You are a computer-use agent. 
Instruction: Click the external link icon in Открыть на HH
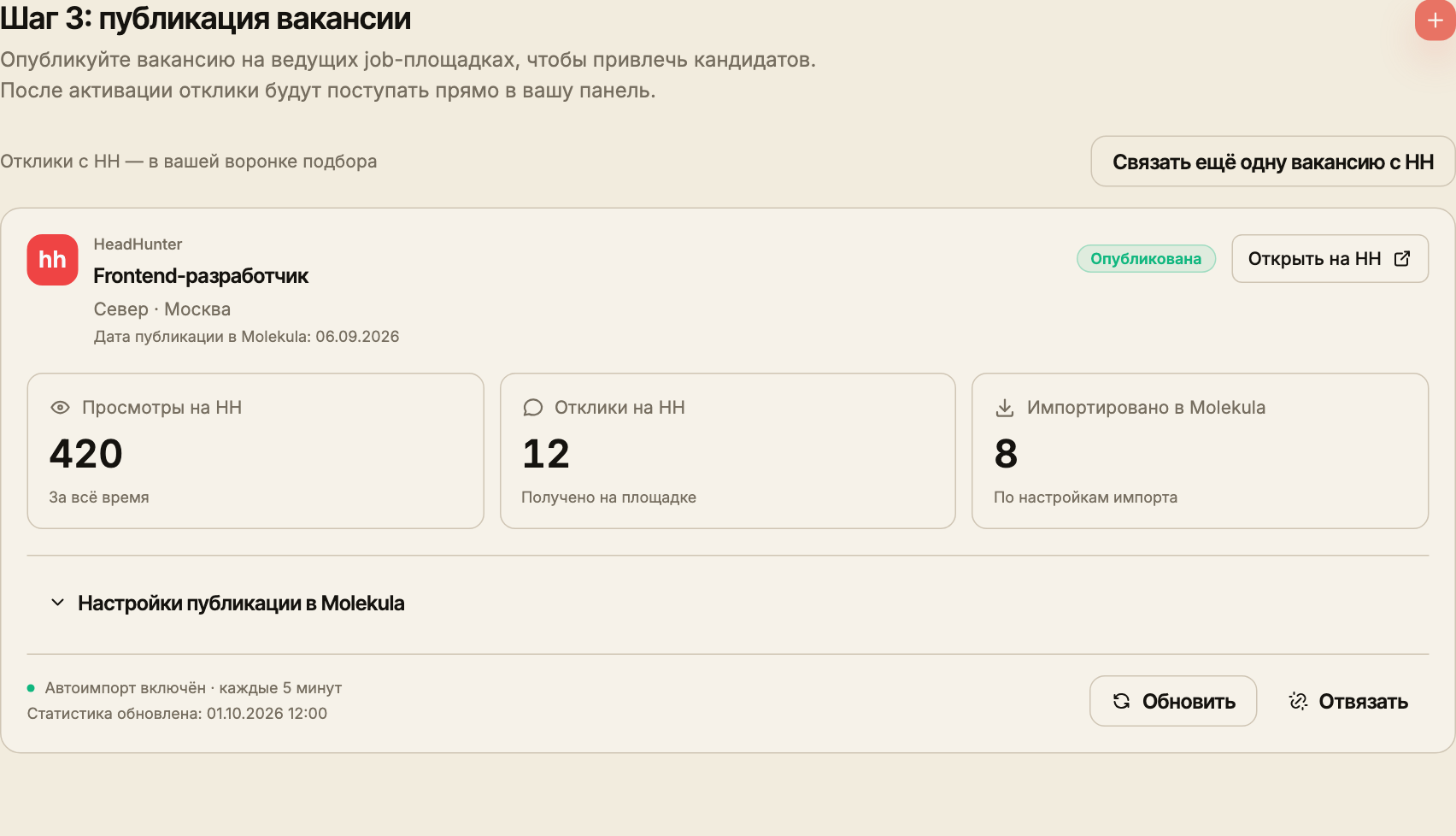pyautogui.click(x=1402, y=259)
